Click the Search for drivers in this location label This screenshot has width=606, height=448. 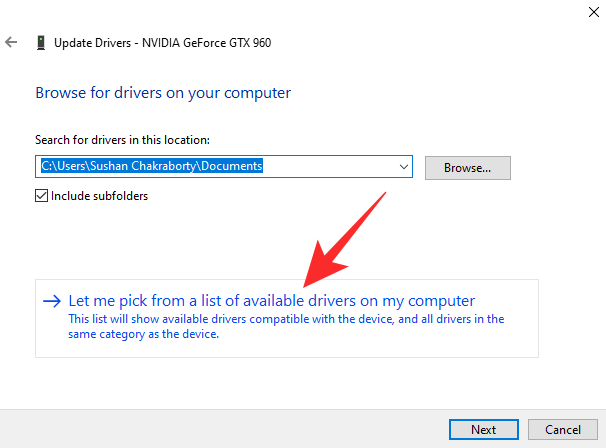tap(123, 140)
